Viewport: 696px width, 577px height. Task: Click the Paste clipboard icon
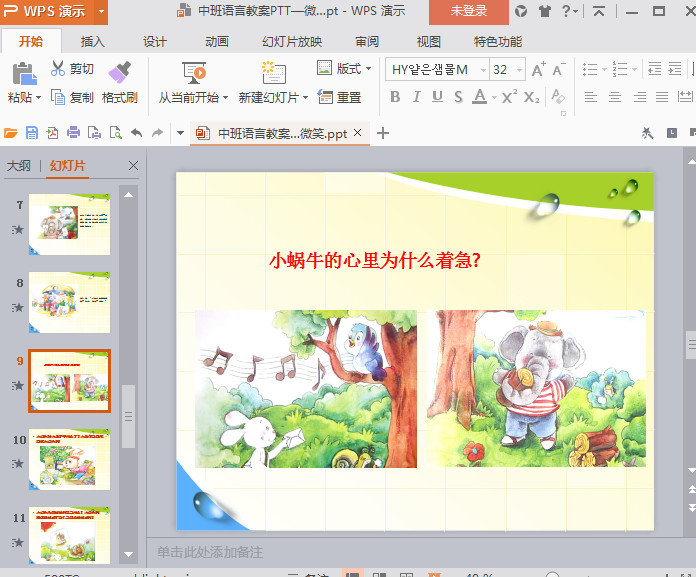pos(24,73)
